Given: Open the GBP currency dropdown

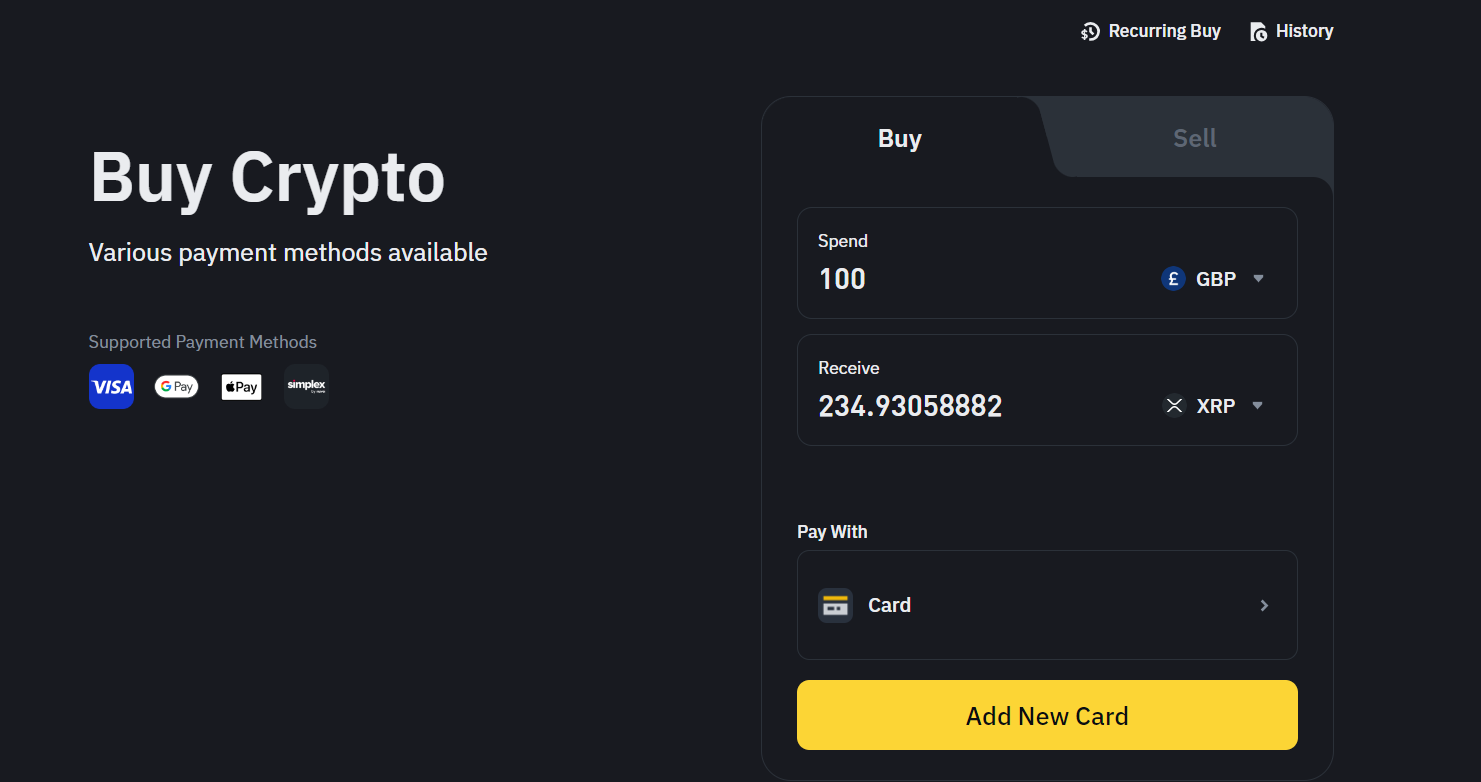Looking at the screenshot, I should [1258, 279].
